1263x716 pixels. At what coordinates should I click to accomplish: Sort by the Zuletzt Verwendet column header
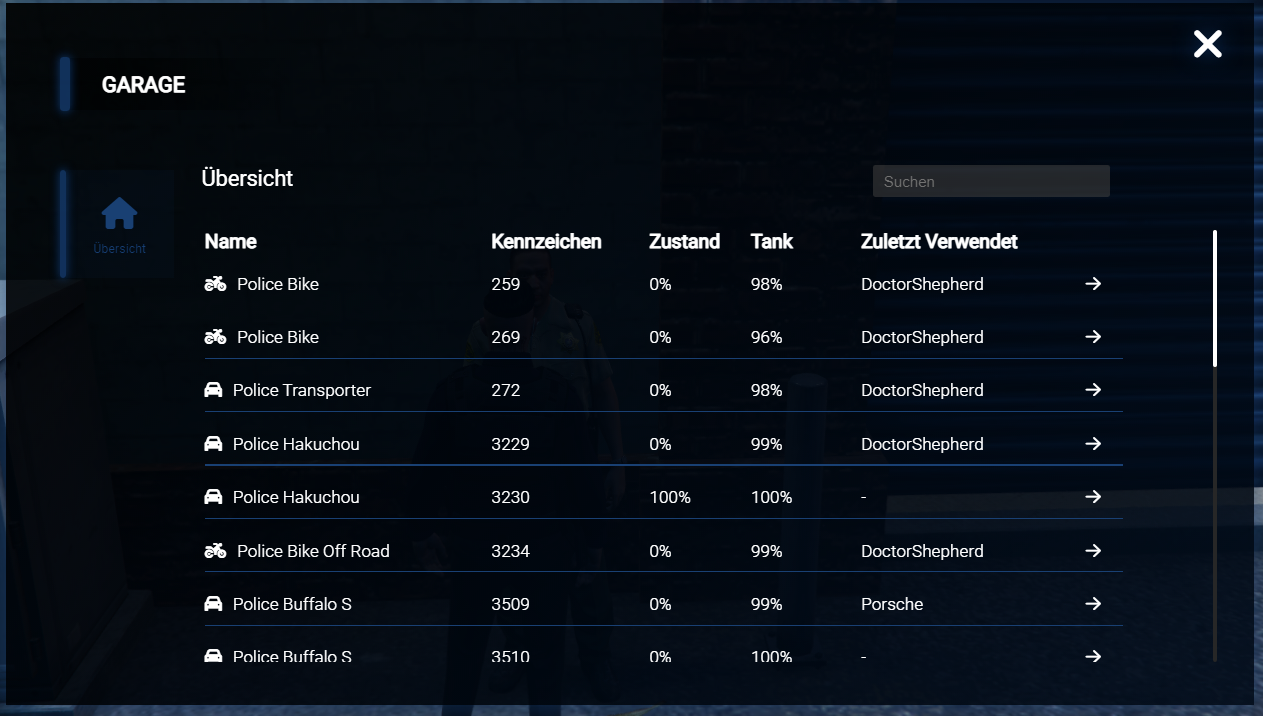click(939, 241)
